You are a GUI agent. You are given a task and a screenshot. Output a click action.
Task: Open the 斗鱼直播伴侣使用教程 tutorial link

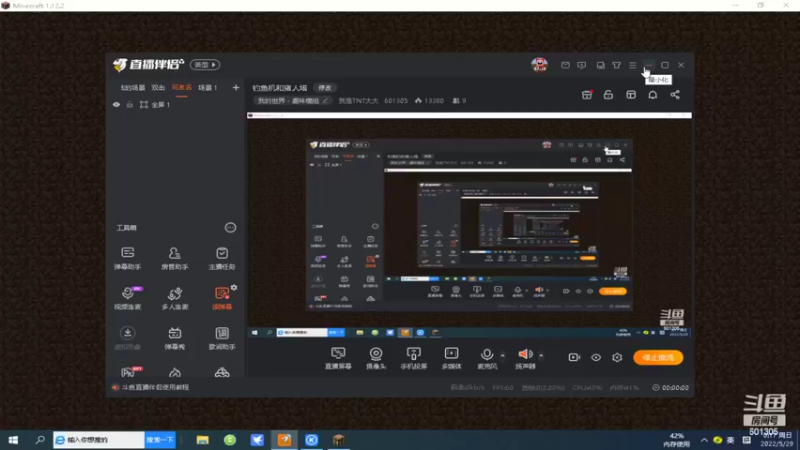click(x=156, y=387)
